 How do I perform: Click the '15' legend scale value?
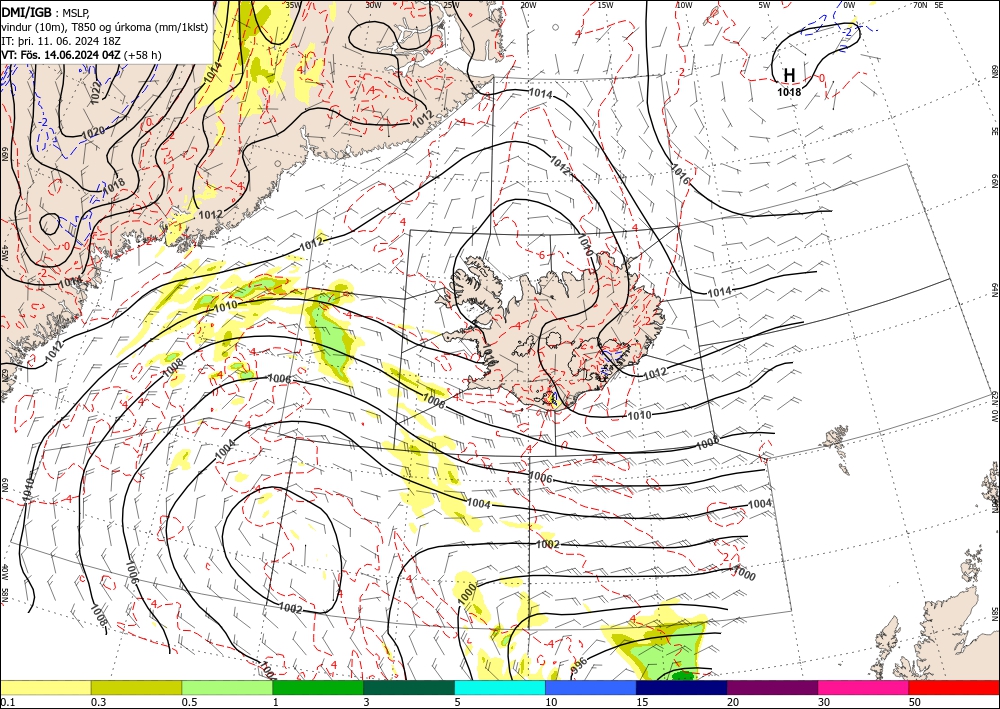click(642, 702)
